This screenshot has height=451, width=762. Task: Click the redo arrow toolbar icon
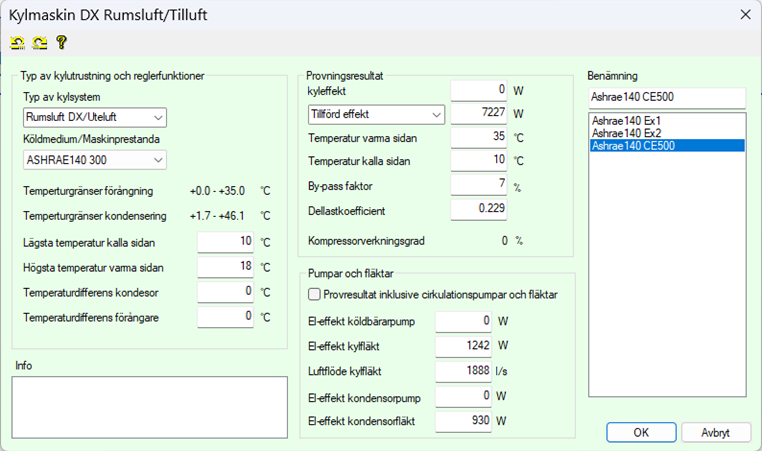(39, 42)
